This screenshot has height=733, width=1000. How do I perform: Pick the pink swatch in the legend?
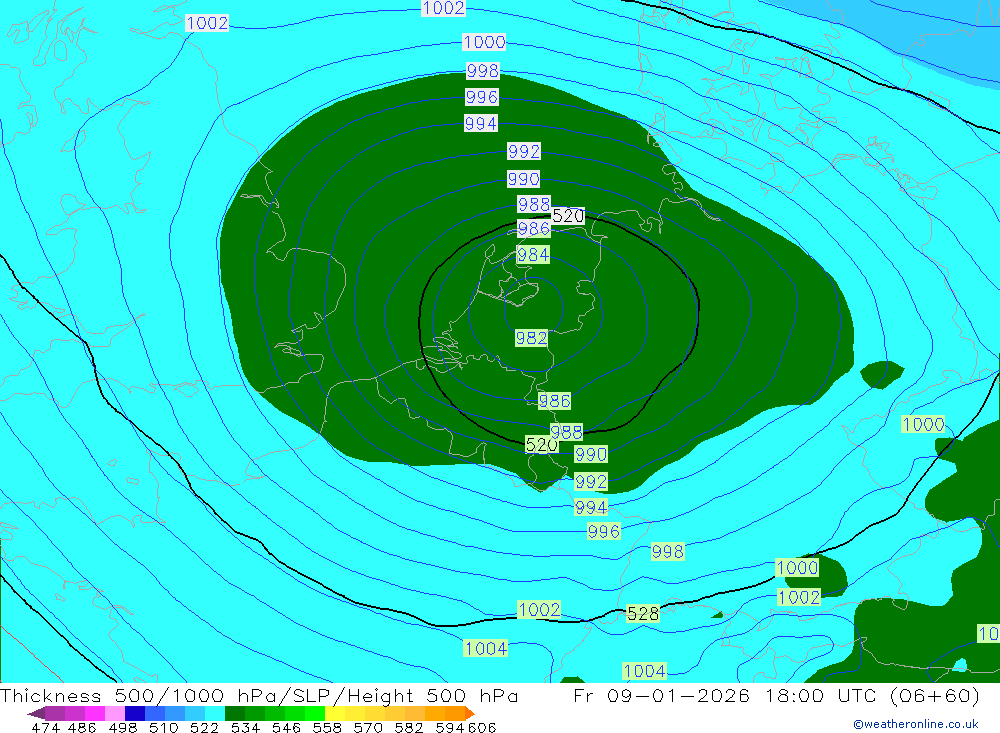tap(115, 713)
